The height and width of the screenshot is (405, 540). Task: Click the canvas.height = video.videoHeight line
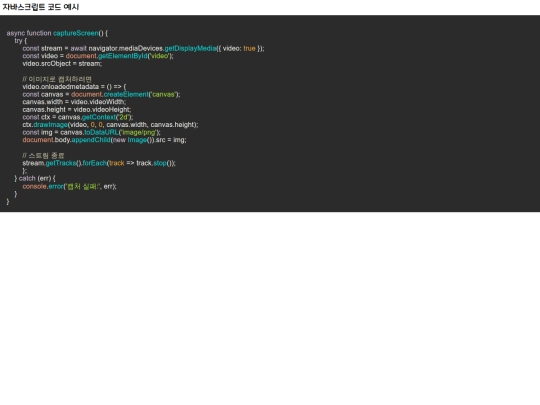coord(77,109)
